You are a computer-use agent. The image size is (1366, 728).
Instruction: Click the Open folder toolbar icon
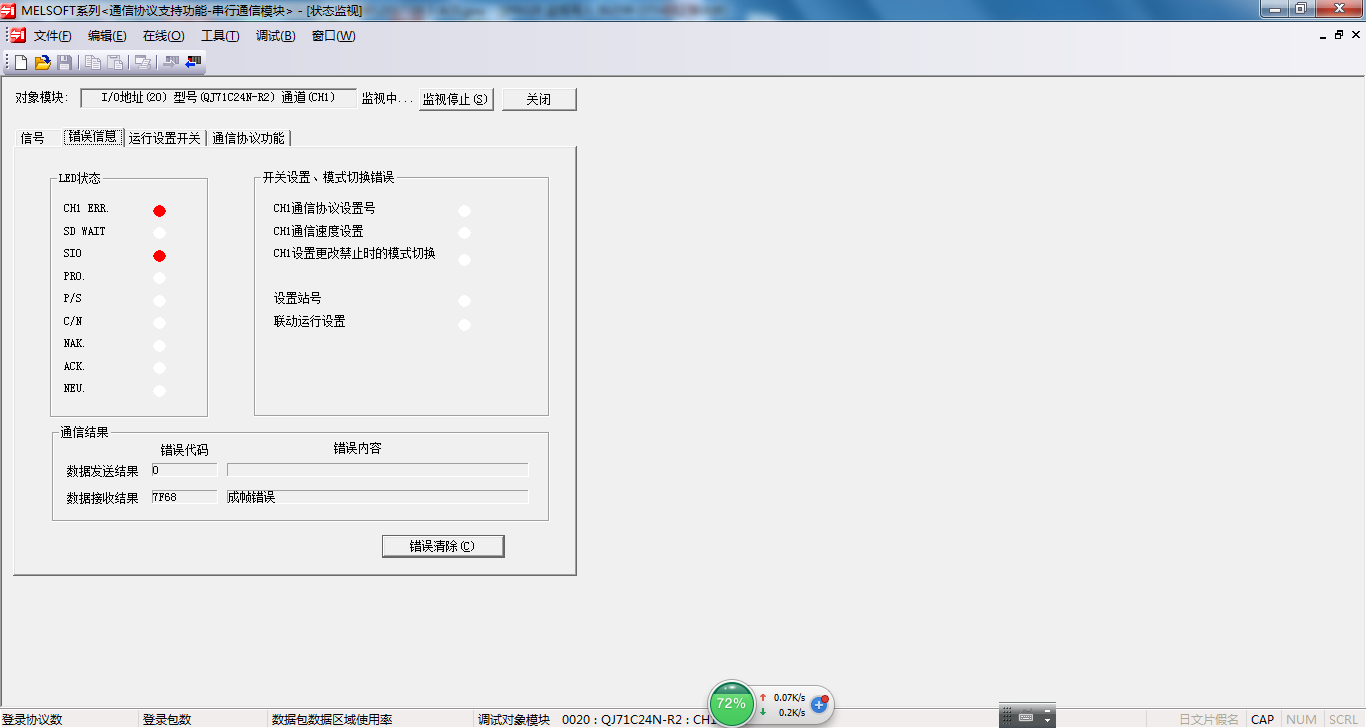coord(43,62)
